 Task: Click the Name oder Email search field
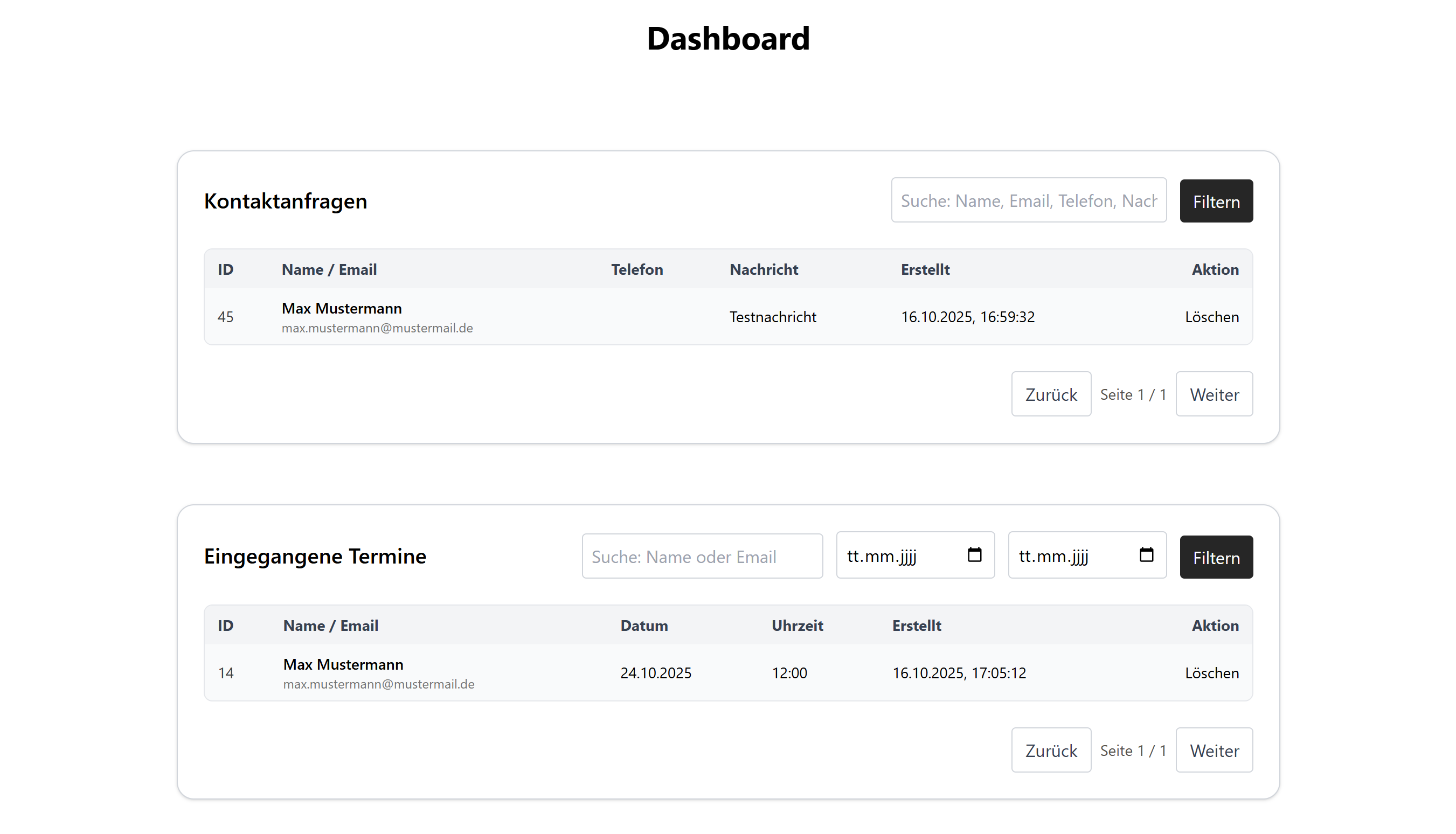[x=702, y=556]
